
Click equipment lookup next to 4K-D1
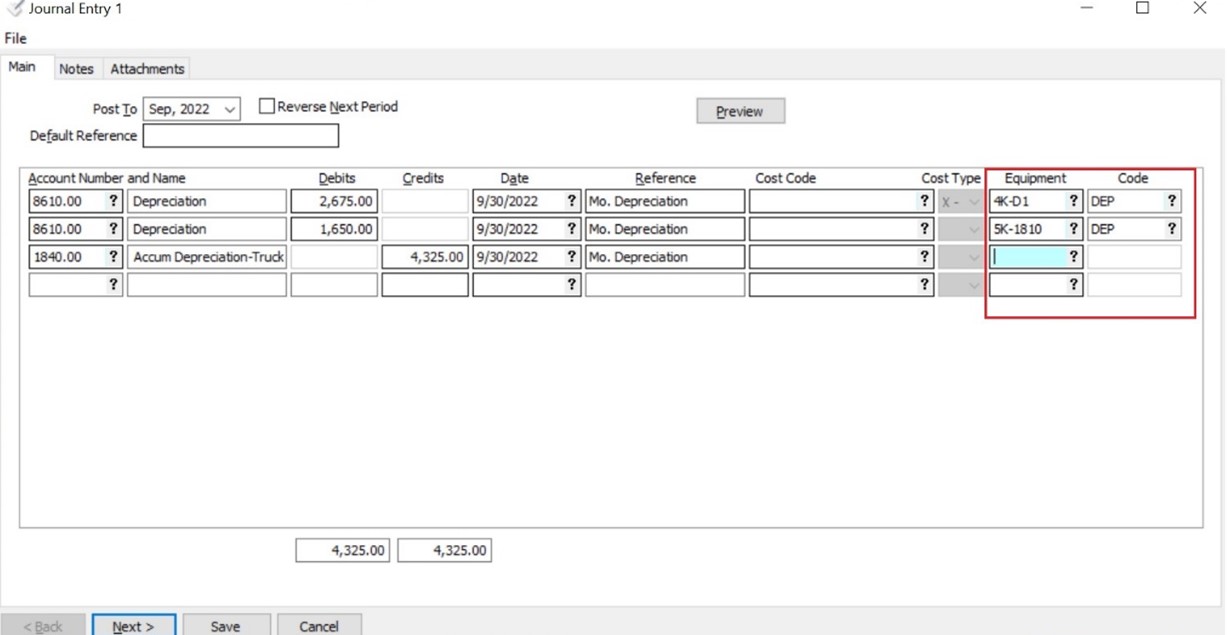click(x=1073, y=201)
